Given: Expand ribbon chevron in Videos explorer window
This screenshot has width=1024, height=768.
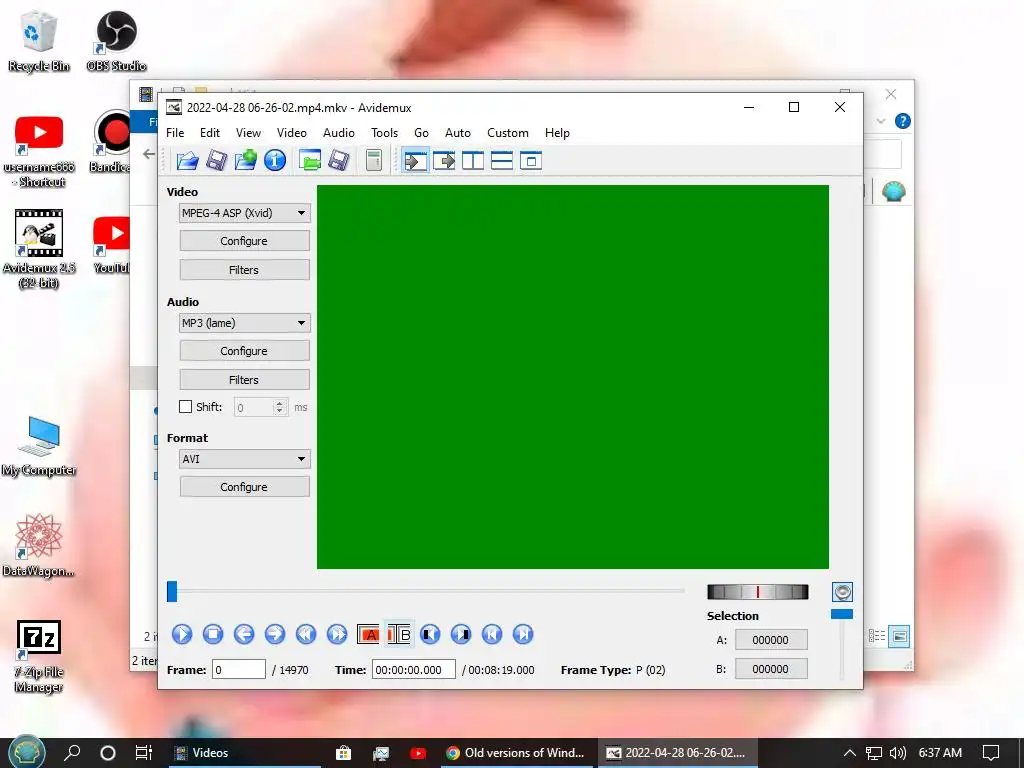Looking at the screenshot, I should [881, 121].
